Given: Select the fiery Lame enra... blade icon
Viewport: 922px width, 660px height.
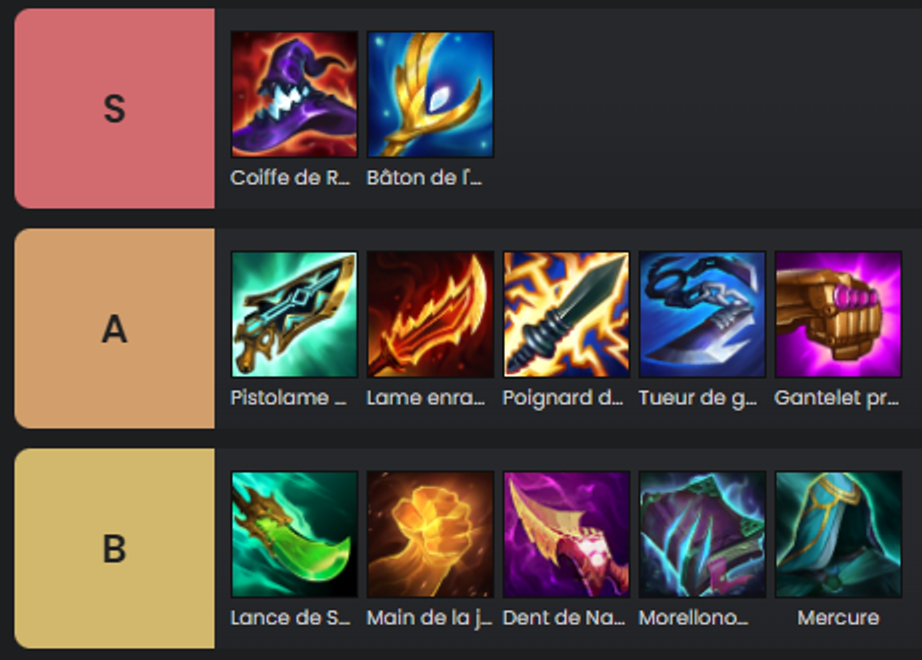Looking at the screenshot, I should coord(430,314).
